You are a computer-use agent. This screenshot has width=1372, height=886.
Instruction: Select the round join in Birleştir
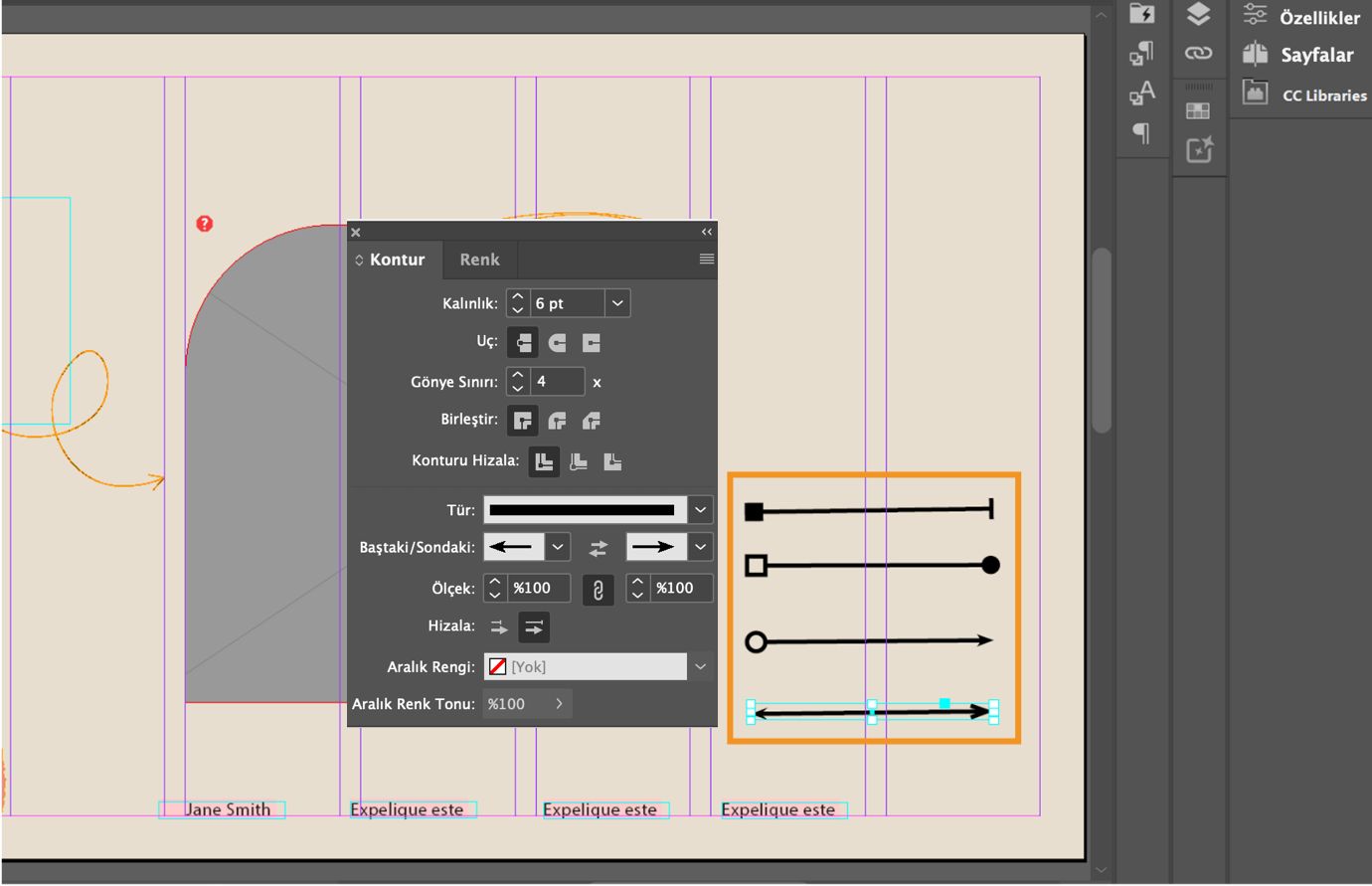pyautogui.click(x=557, y=421)
